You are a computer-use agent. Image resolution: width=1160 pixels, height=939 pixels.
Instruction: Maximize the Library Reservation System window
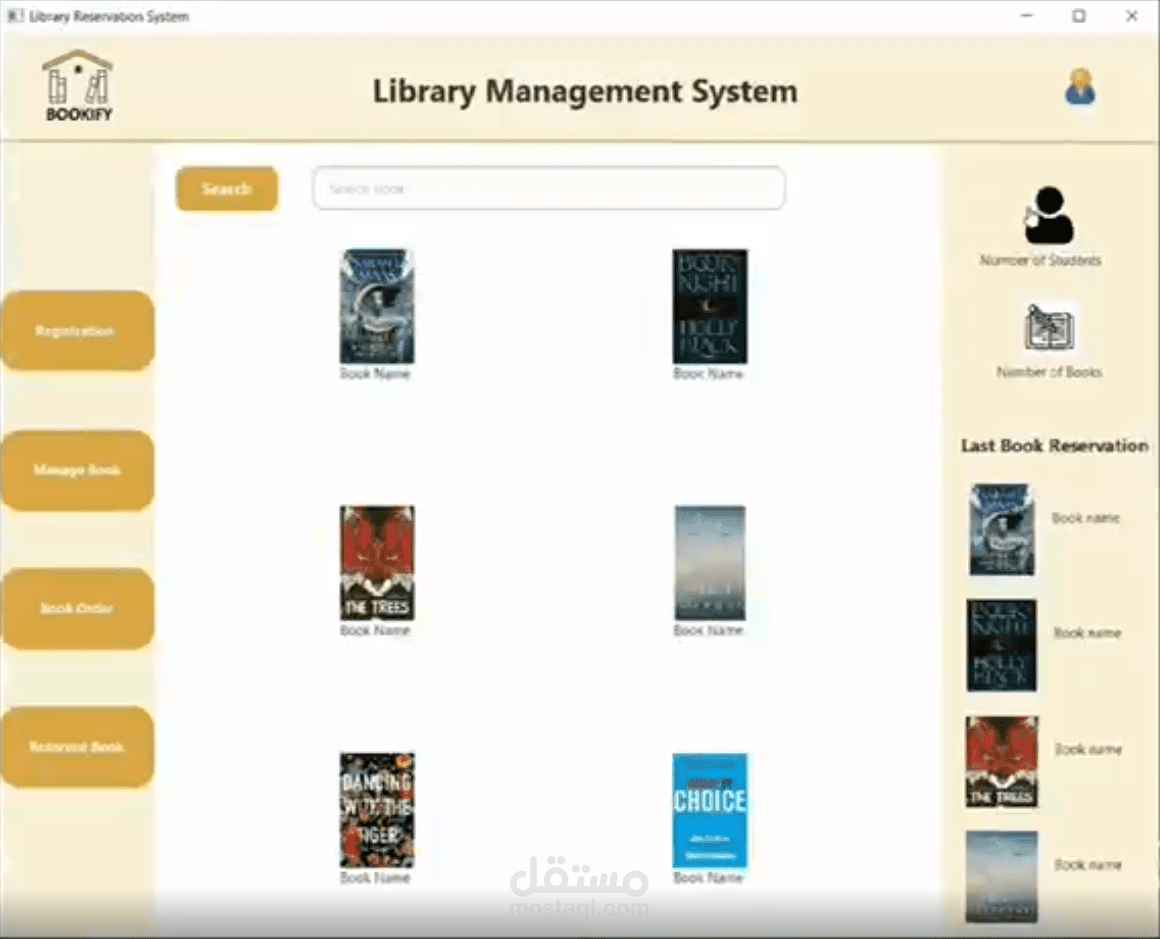[x=1079, y=16]
